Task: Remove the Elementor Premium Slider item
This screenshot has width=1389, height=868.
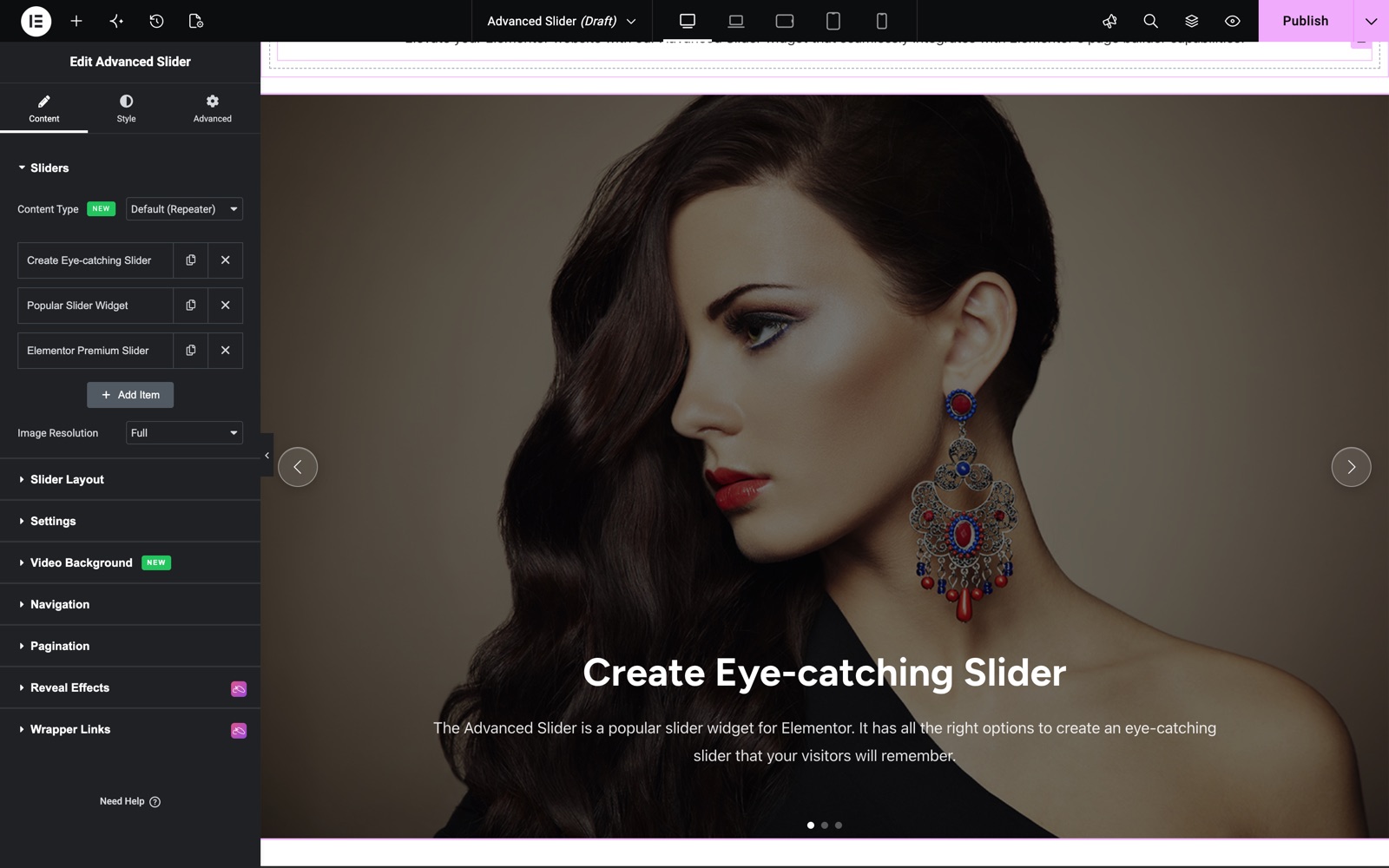Action: pos(226,351)
